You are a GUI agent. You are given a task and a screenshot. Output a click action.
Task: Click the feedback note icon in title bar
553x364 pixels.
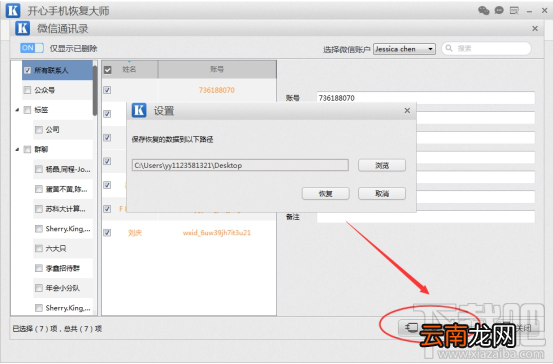tap(514, 11)
